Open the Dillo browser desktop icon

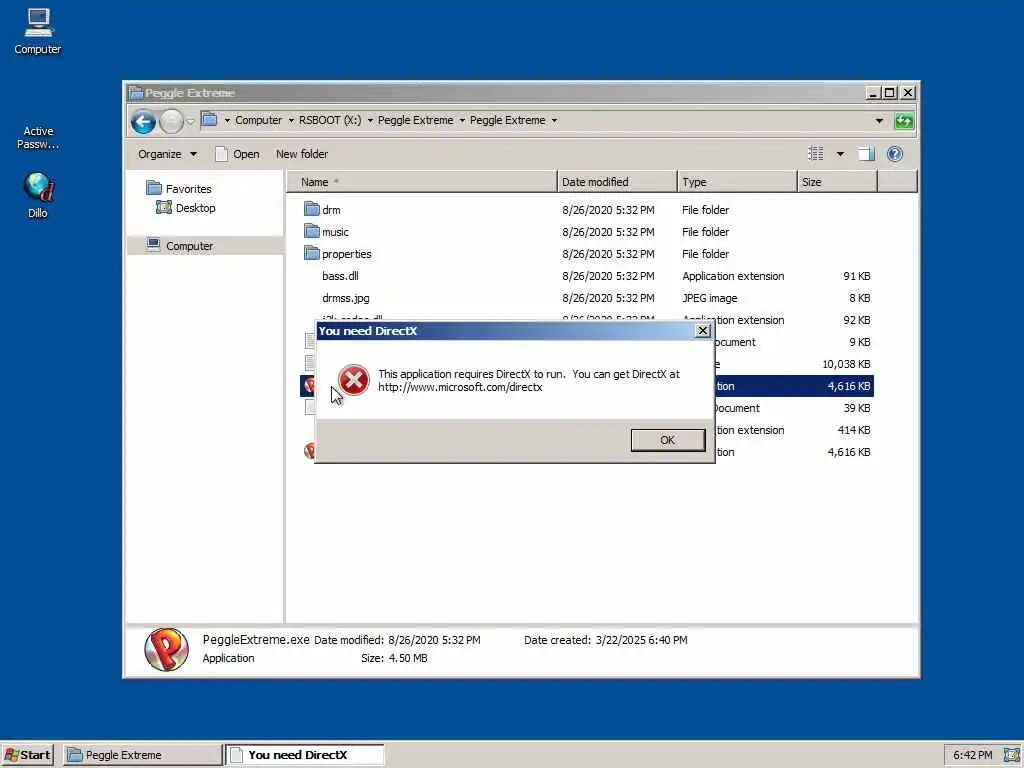click(x=38, y=195)
